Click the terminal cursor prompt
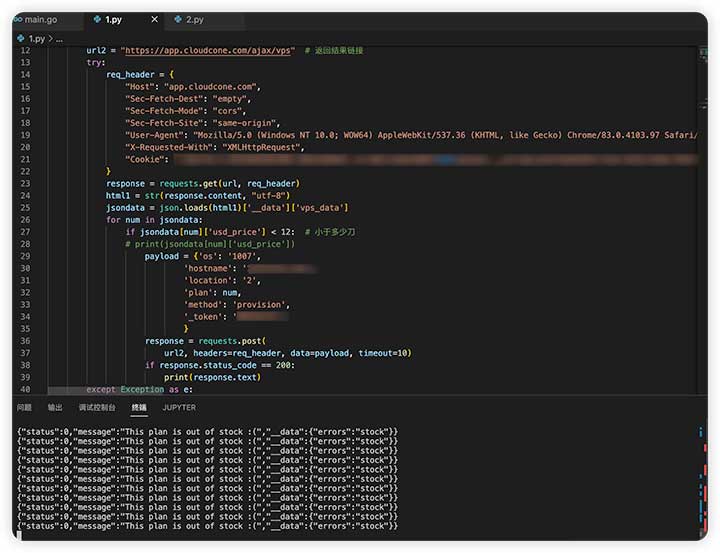This screenshot has height=553, width=720. pos(19,536)
